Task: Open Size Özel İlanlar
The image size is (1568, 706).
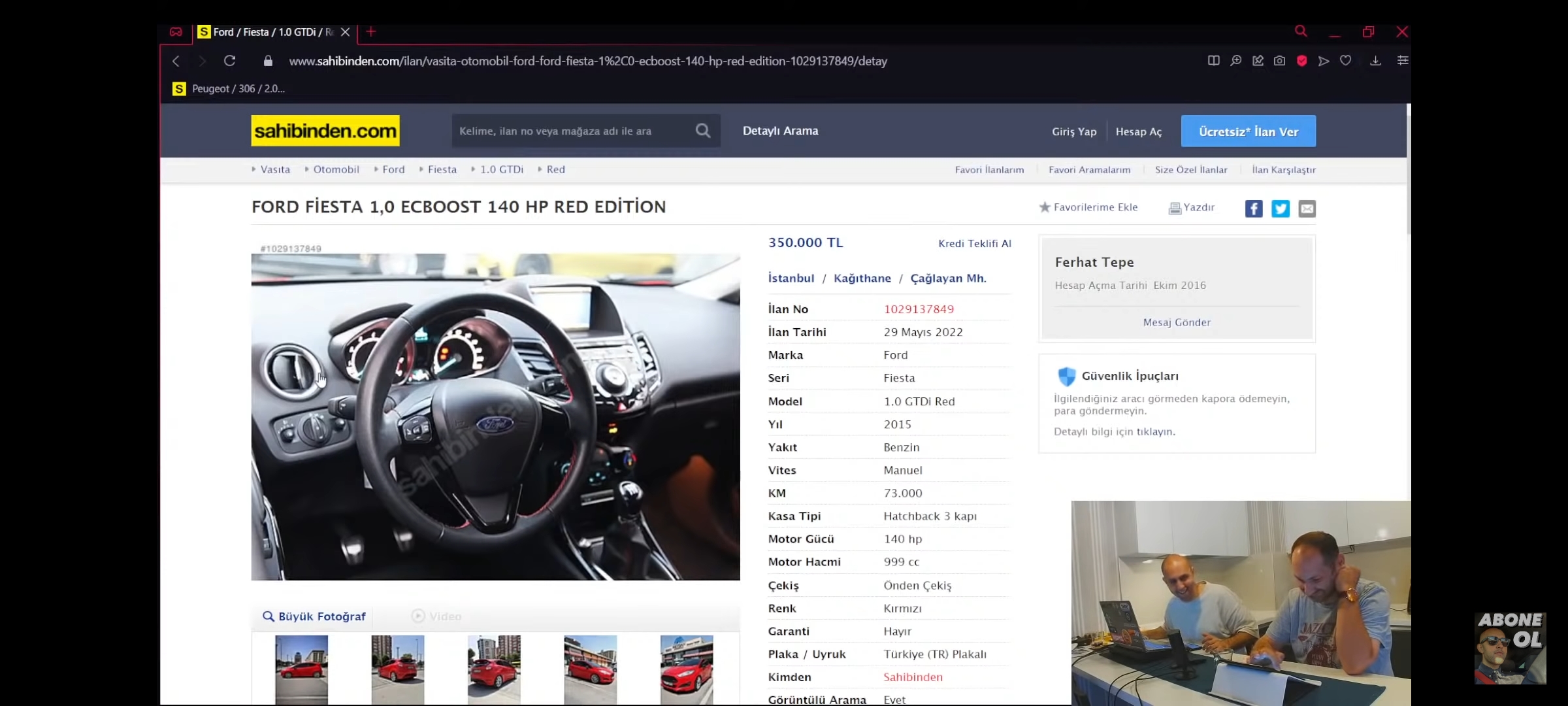Action: click(1191, 170)
